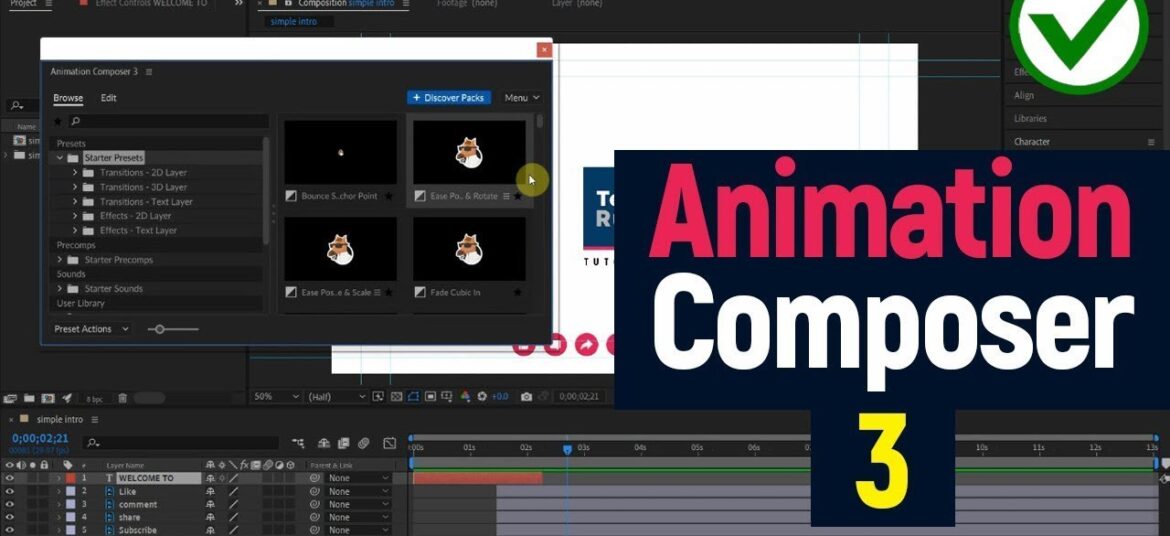Click the Discover Packs button
The image size is (1170, 536).
pyautogui.click(x=449, y=98)
